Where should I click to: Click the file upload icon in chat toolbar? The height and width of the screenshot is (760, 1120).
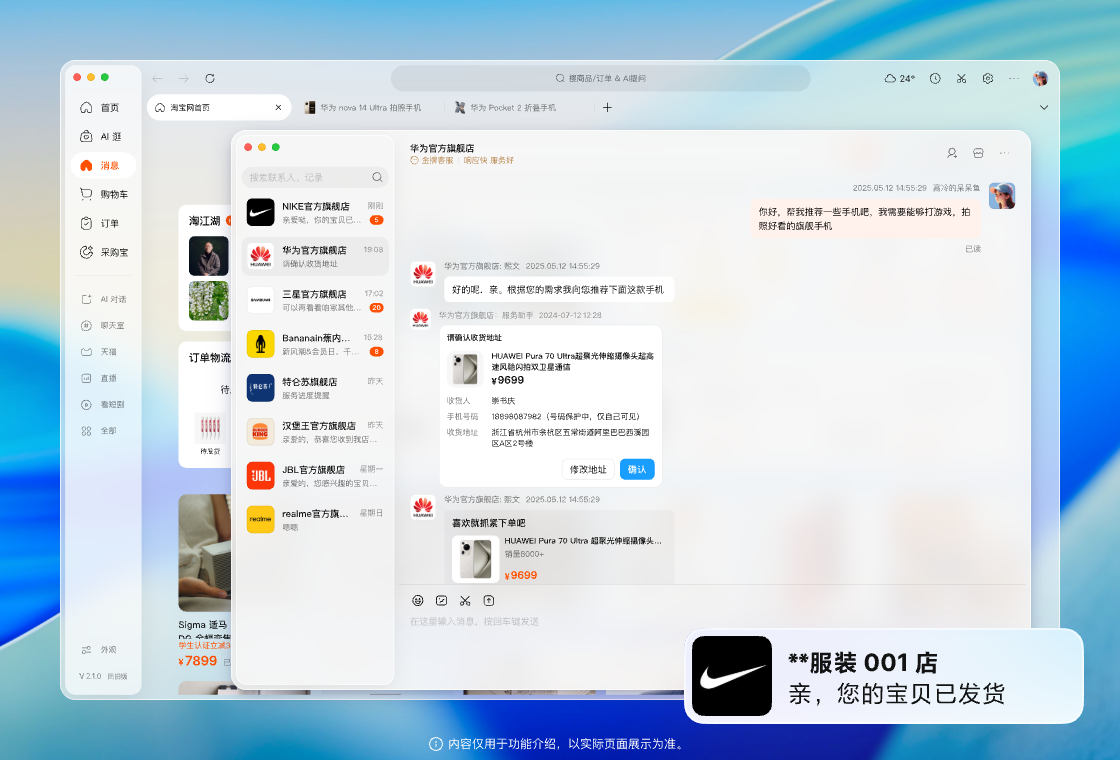click(489, 600)
